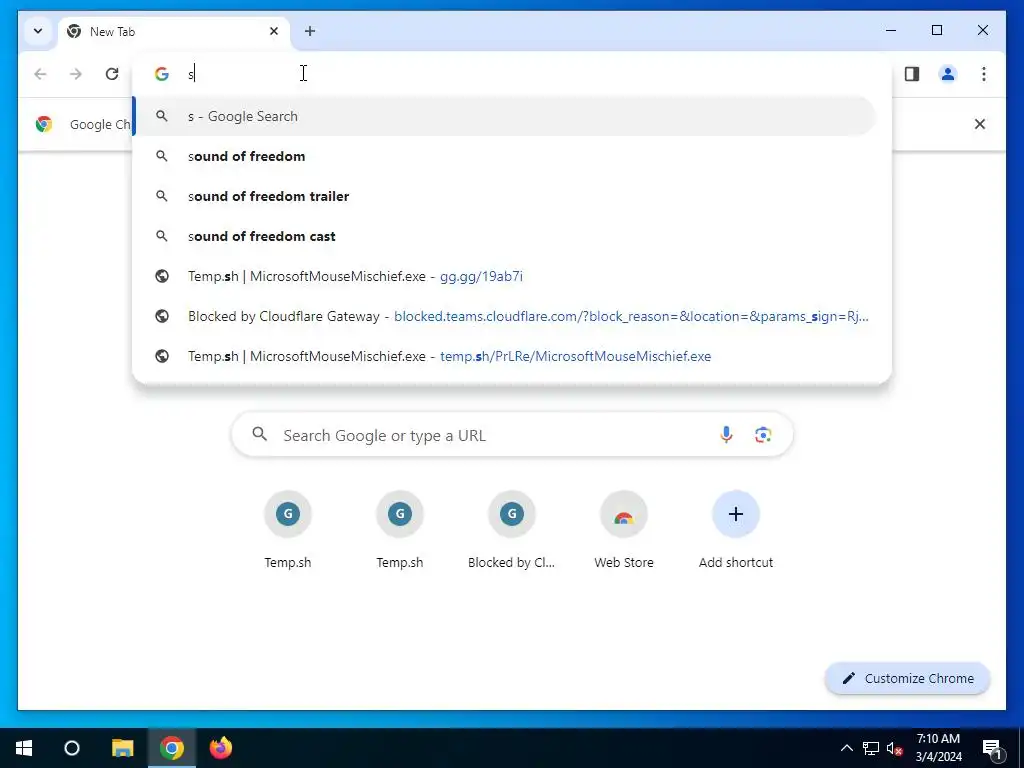Open the first Temp.sh shortcut
This screenshot has width=1024, height=768.
tap(288, 530)
